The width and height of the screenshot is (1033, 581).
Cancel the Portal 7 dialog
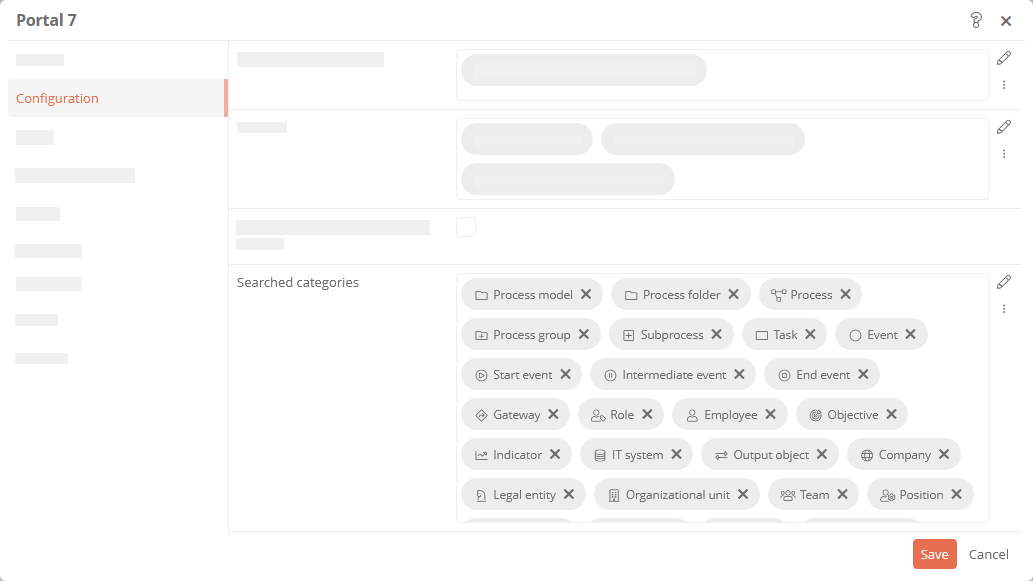(988, 554)
